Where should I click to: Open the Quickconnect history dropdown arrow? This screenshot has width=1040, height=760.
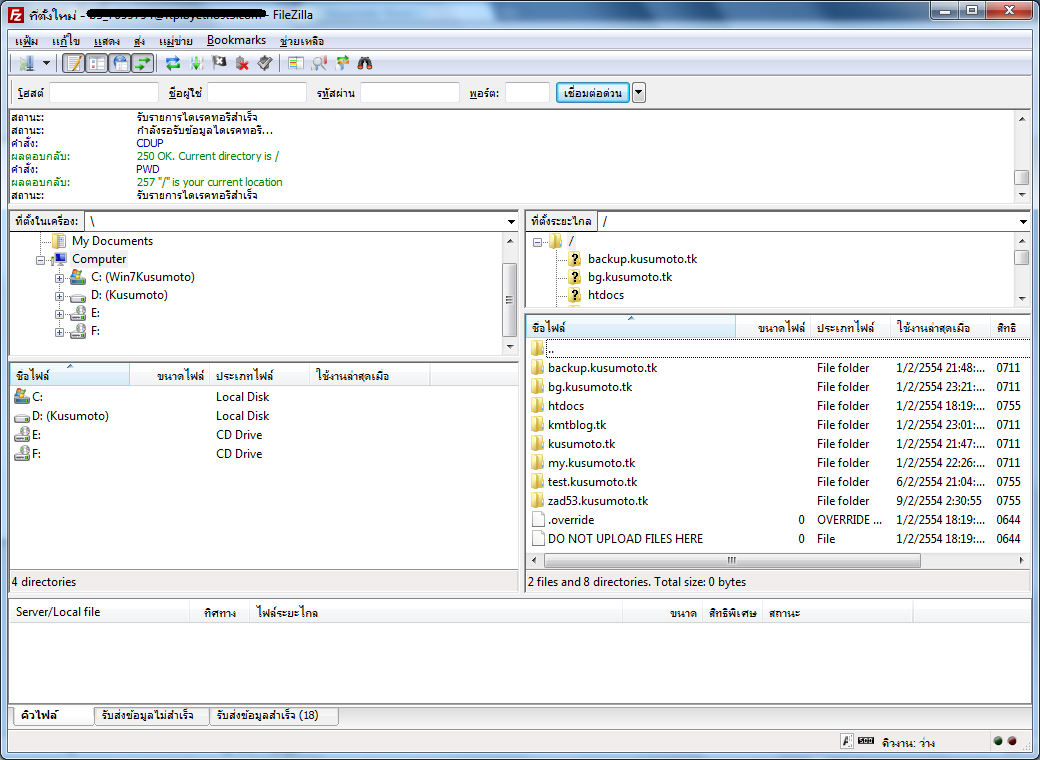click(x=639, y=93)
